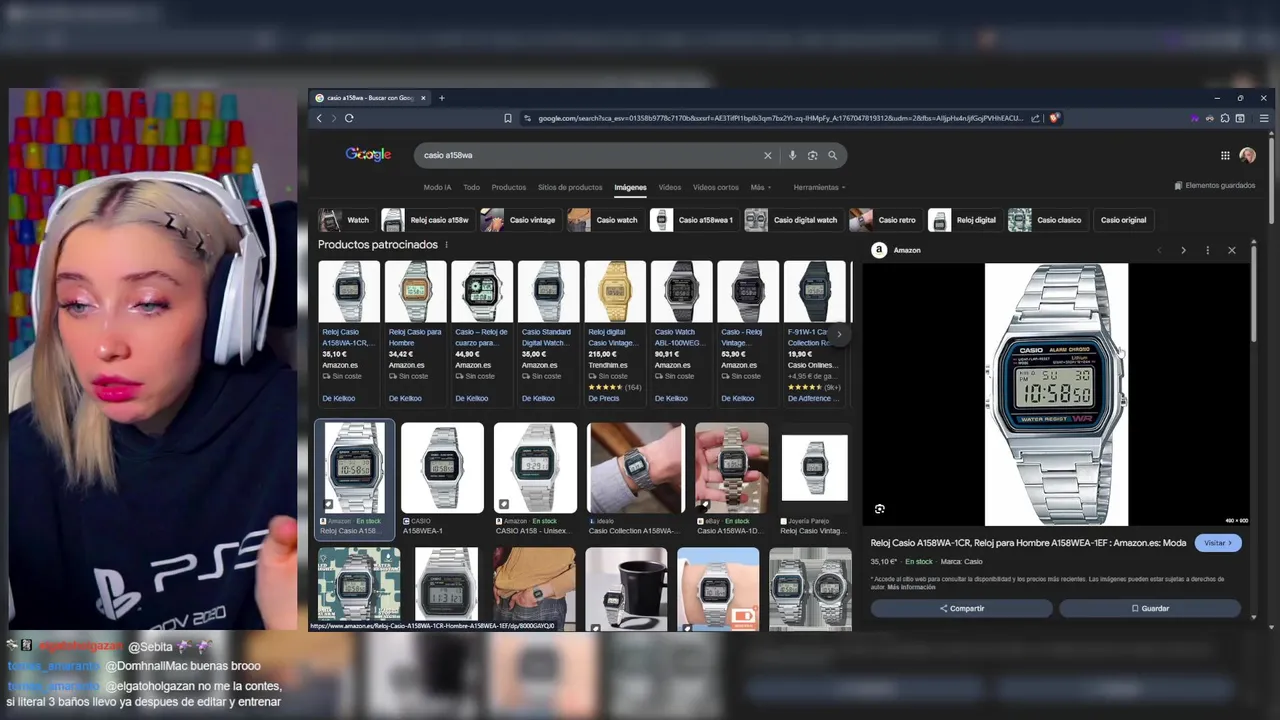Open the Google account avatar
The width and height of the screenshot is (1280, 720).
click(x=1247, y=155)
